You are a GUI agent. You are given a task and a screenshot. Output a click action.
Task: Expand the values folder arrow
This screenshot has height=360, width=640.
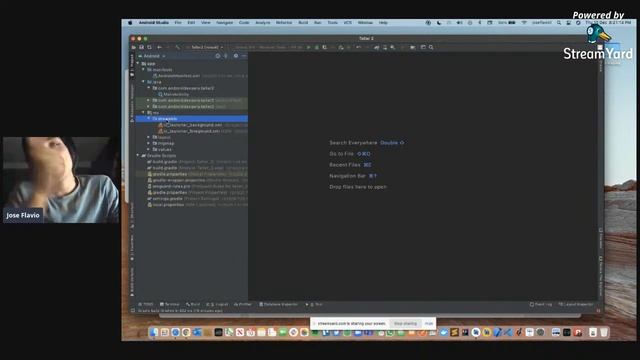coord(149,149)
